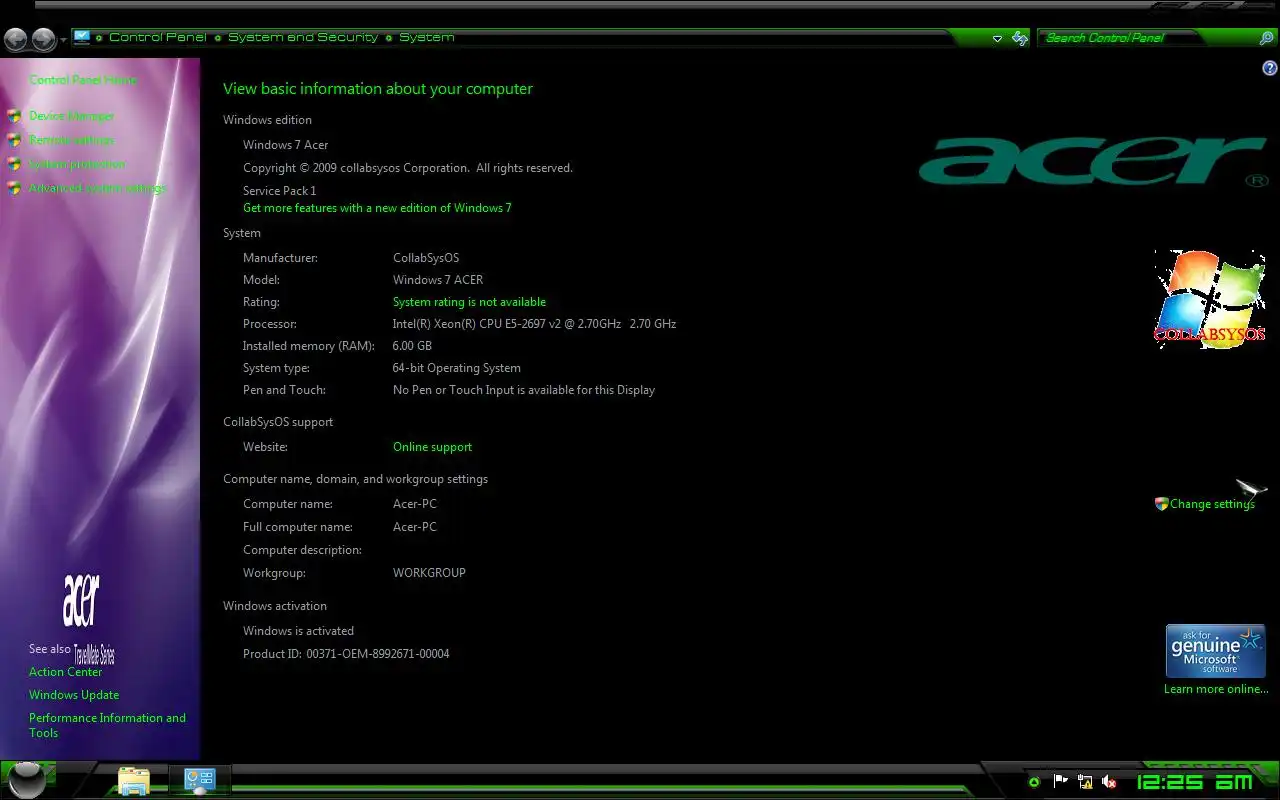Click Change settings for computer name
This screenshot has height=800, width=1280.
click(x=1212, y=504)
